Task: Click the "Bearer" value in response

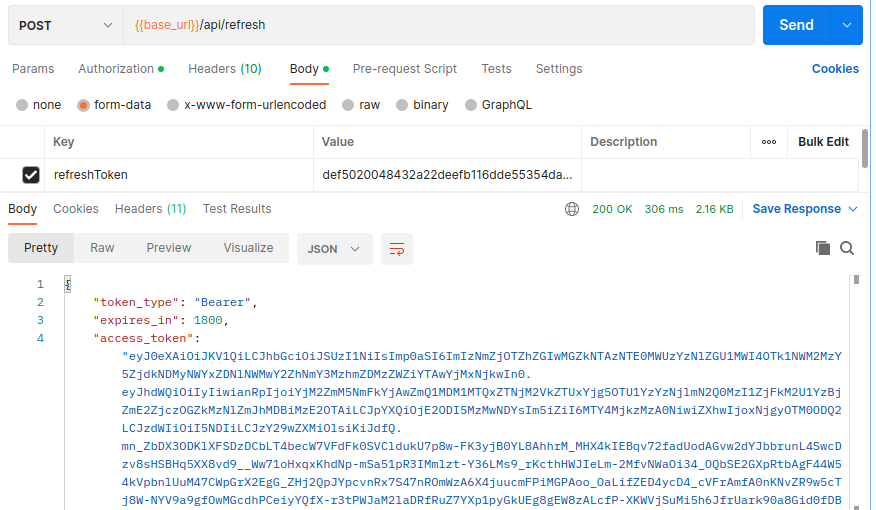Action: coord(223,302)
